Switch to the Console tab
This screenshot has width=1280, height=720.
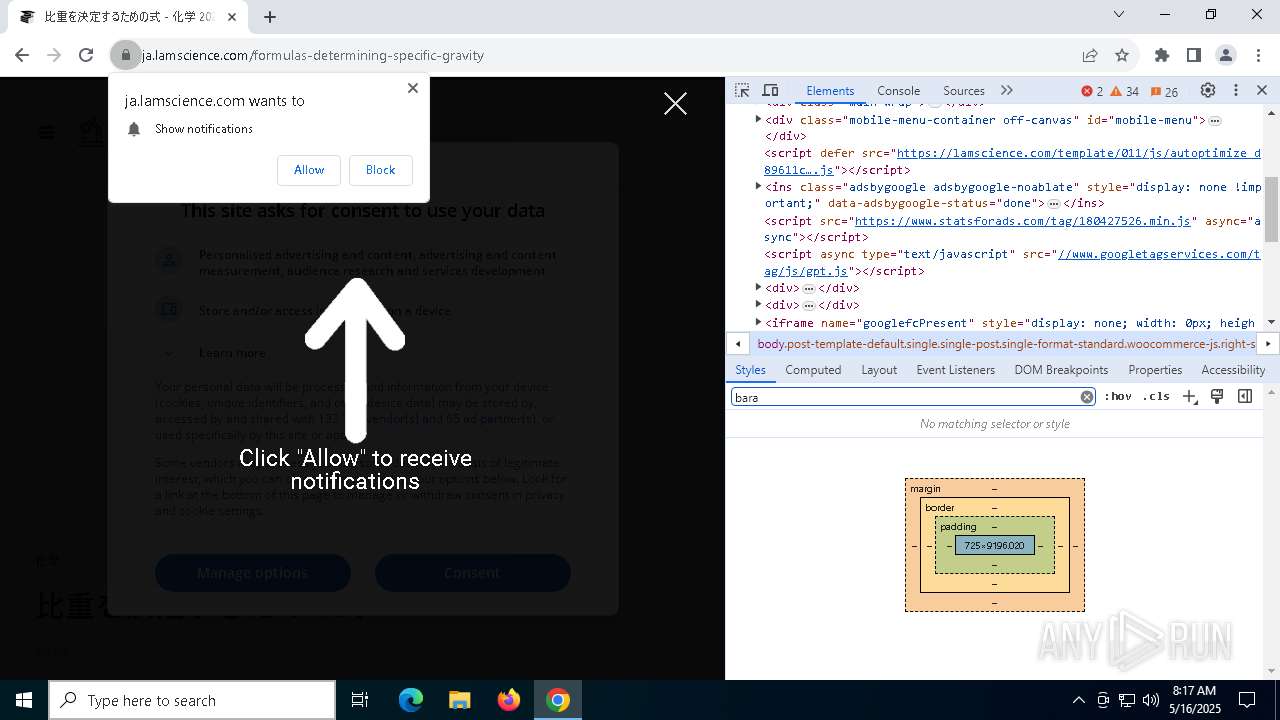pyautogui.click(x=898, y=90)
